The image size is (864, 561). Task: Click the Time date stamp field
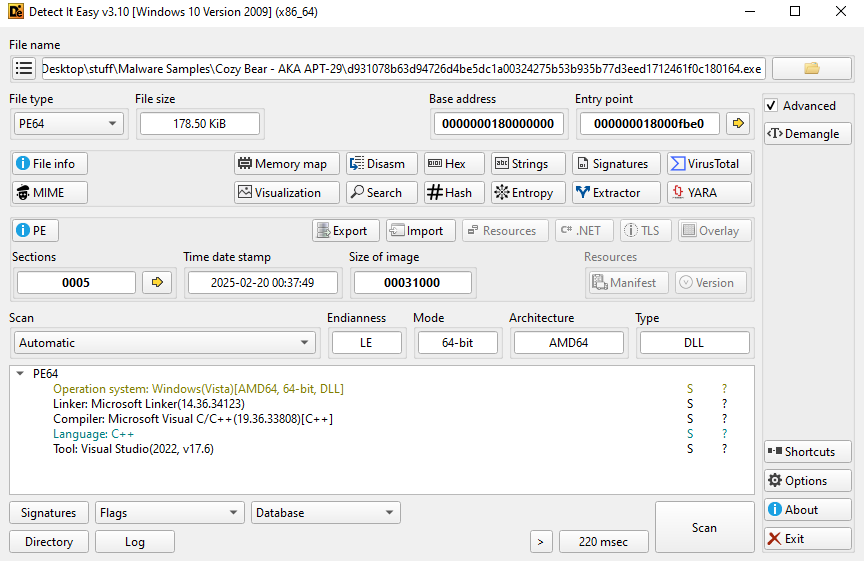262,282
